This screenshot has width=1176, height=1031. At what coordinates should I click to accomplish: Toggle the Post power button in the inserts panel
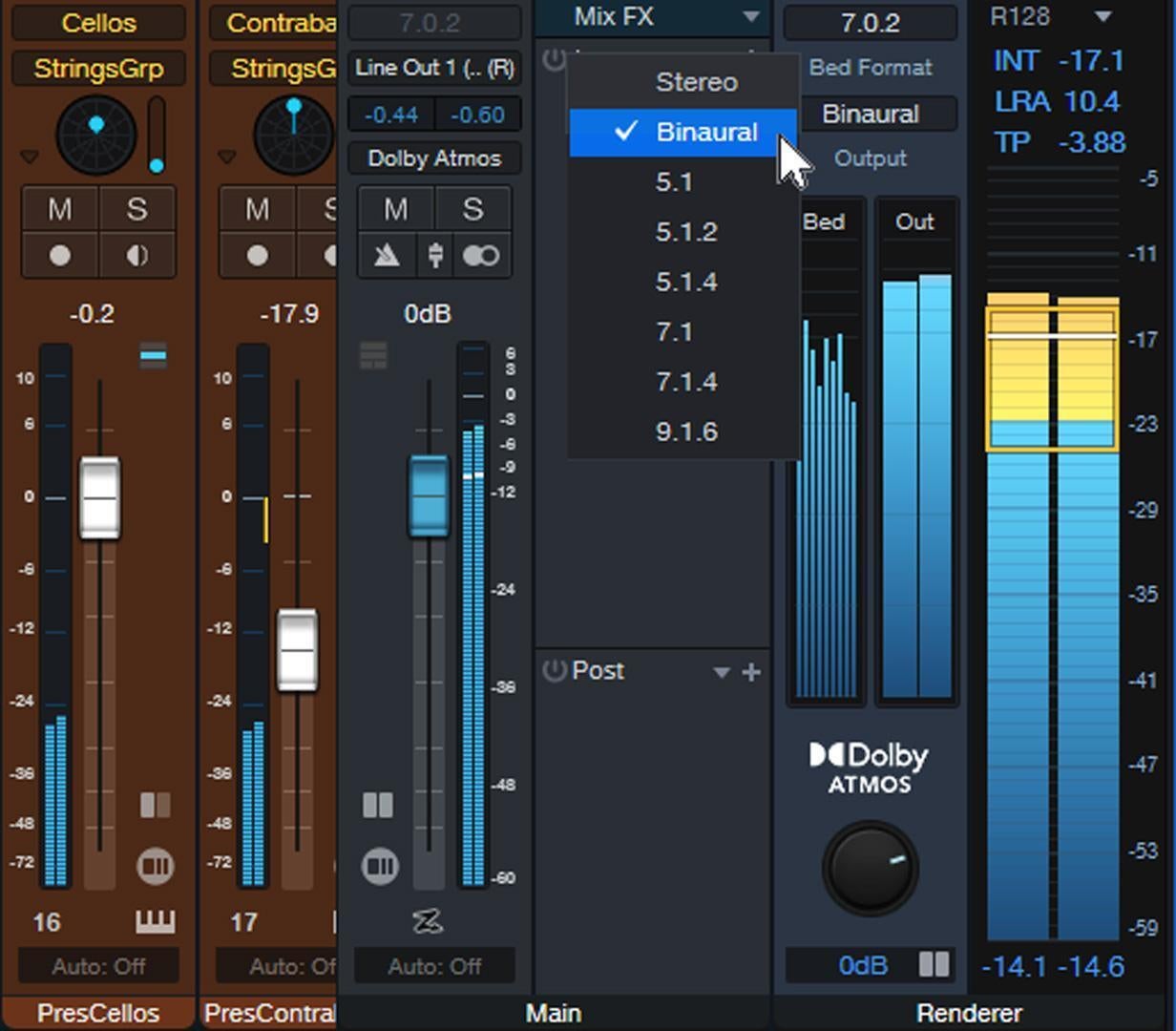pyautogui.click(x=552, y=670)
